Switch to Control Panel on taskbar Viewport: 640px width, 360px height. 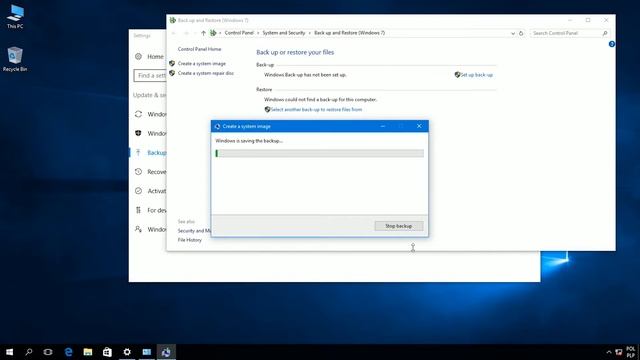[147, 352]
